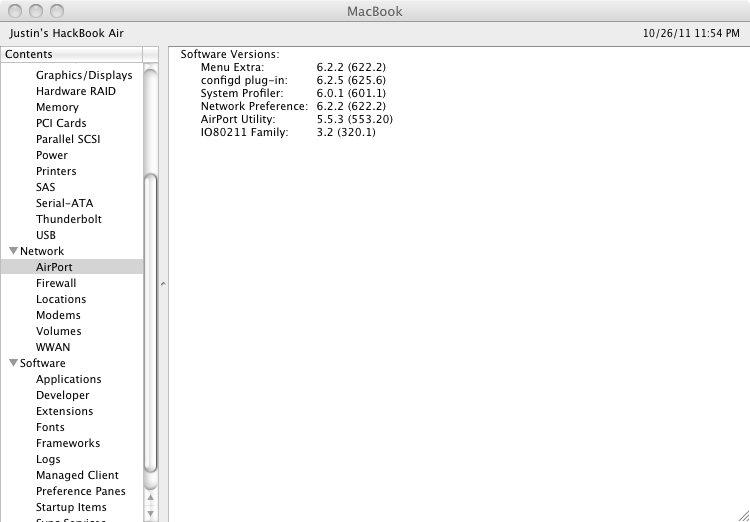
Task: Click the pane splitter collapse arrow
Action: 163,284
